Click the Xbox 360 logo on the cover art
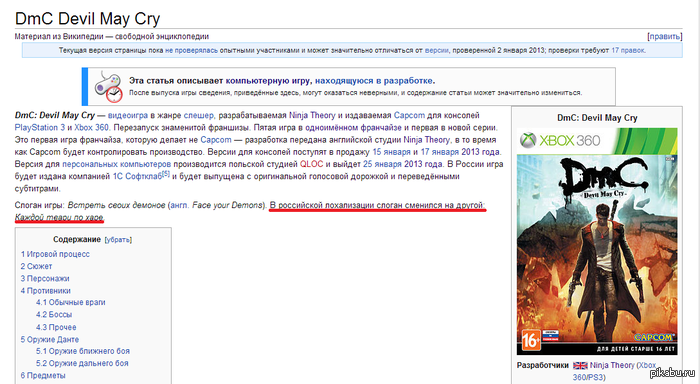The image size is (700, 384). coord(560,141)
